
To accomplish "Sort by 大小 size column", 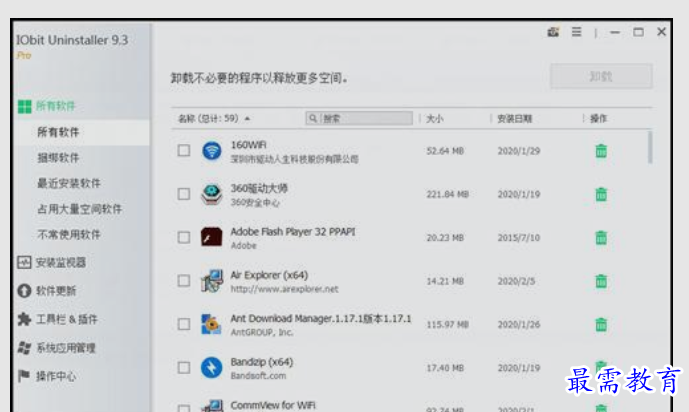I will point(435,119).
